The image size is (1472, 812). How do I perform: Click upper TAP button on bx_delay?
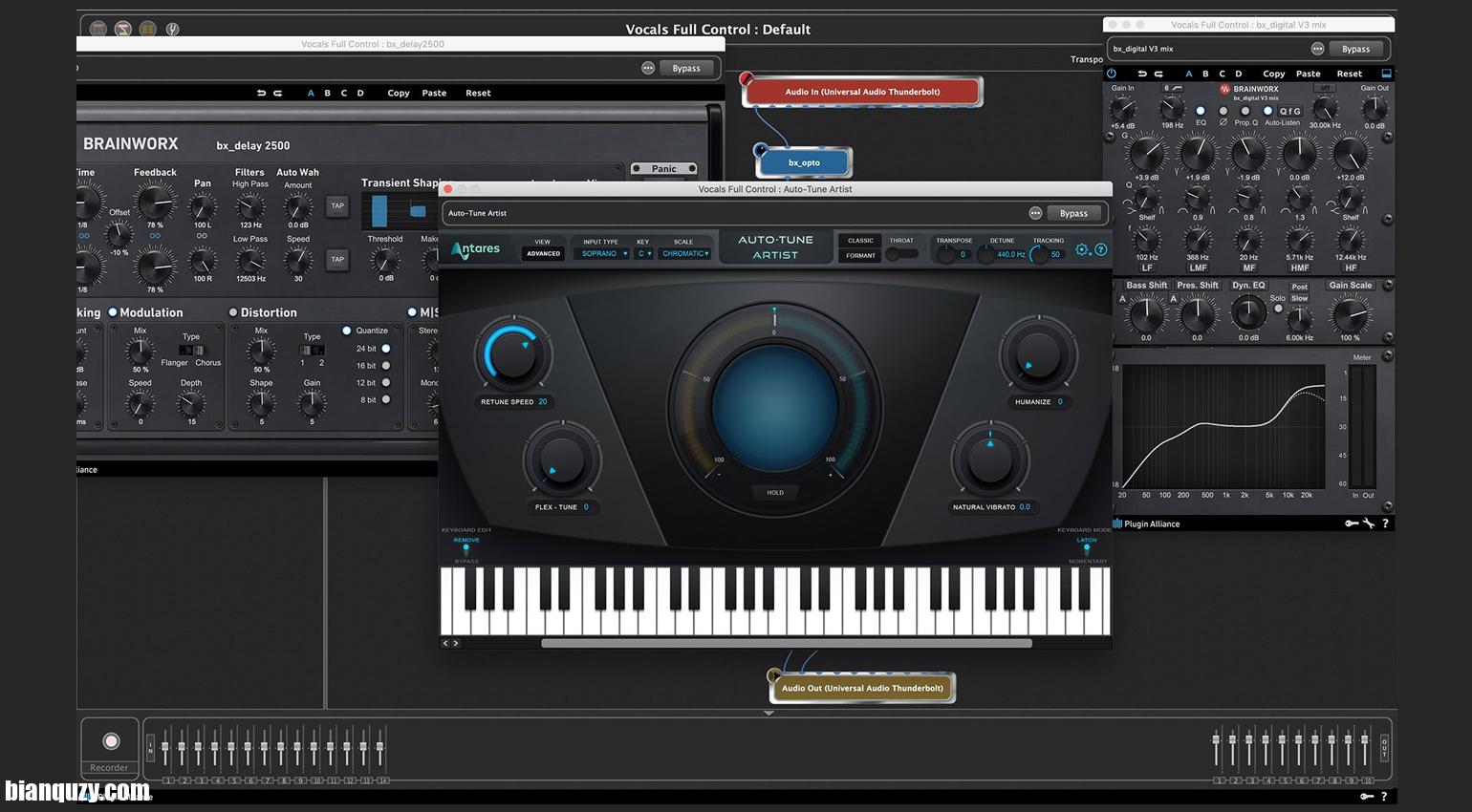337,206
